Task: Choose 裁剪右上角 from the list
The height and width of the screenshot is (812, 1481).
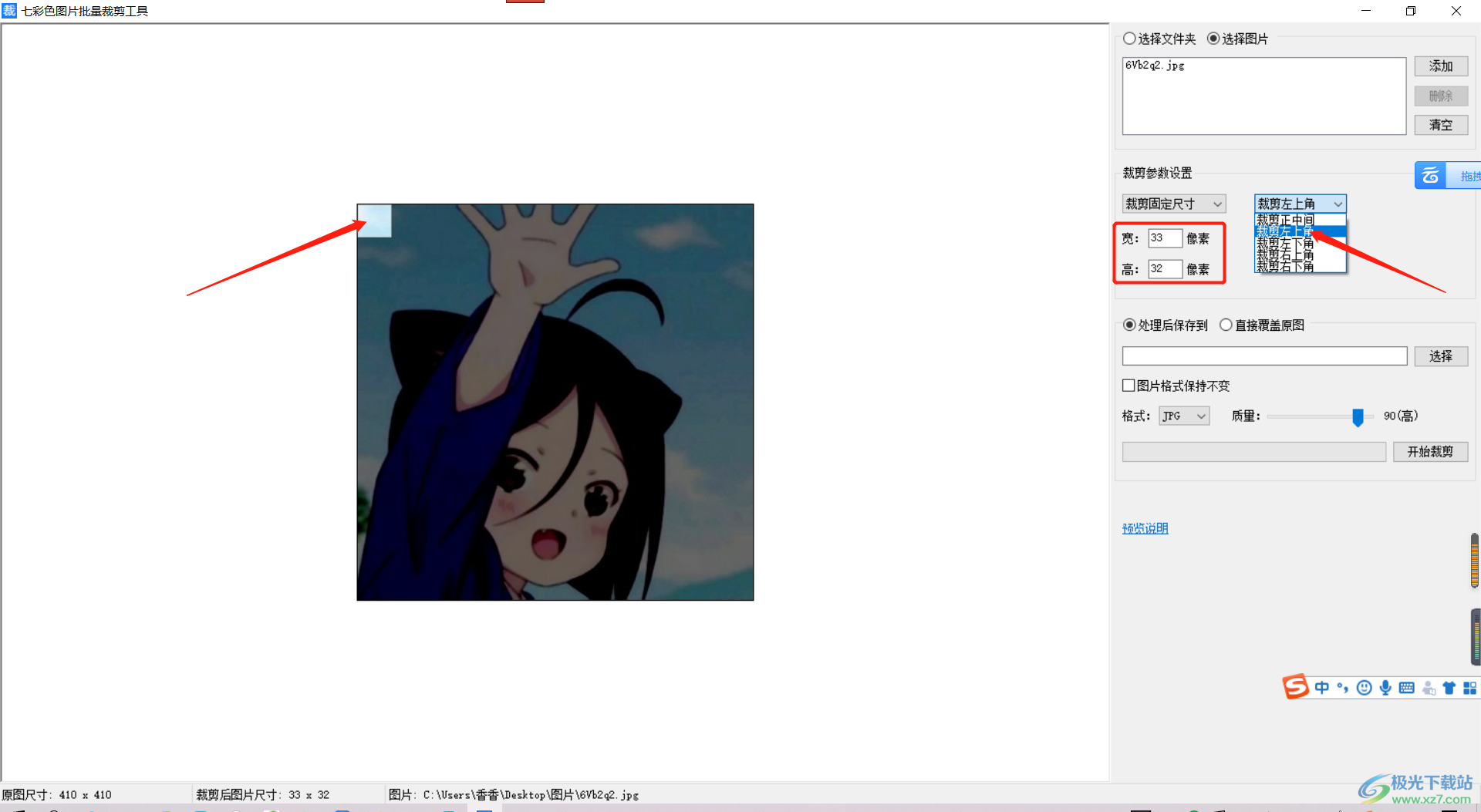Action: [1301, 254]
